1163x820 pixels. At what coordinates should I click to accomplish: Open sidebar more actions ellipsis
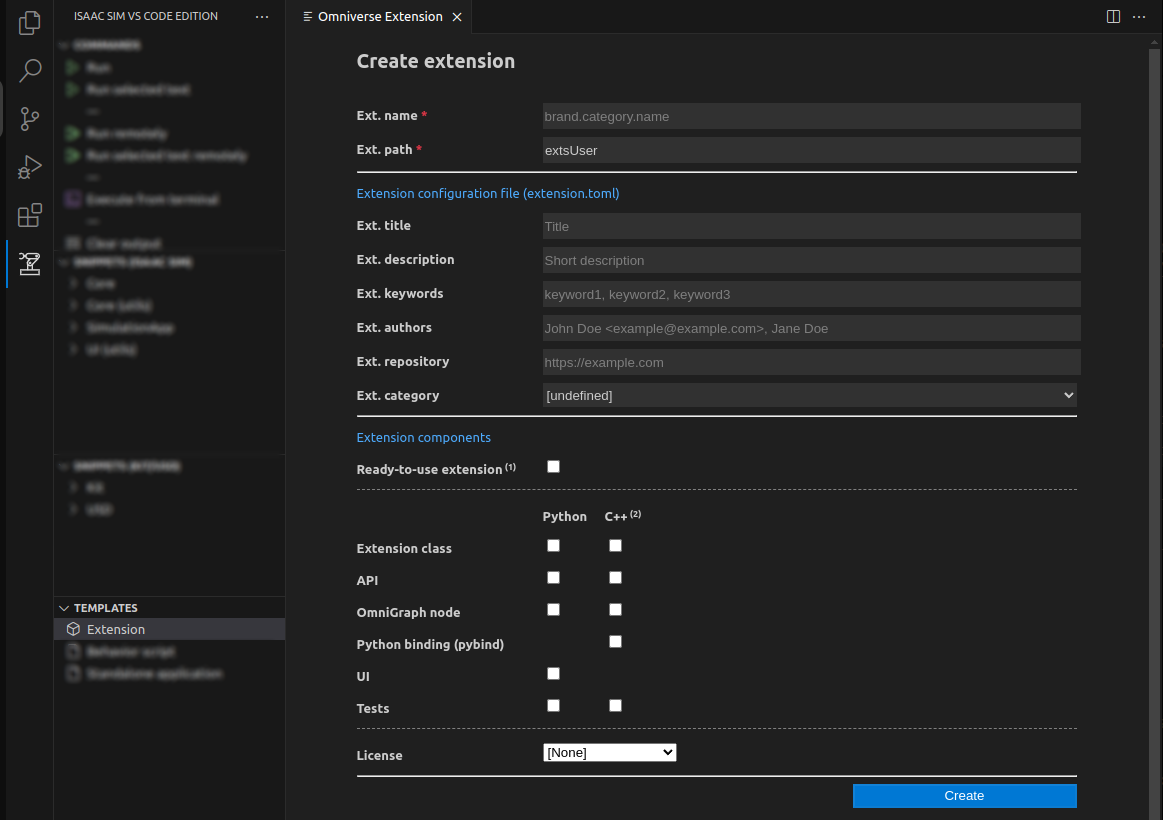click(x=262, y=17)
